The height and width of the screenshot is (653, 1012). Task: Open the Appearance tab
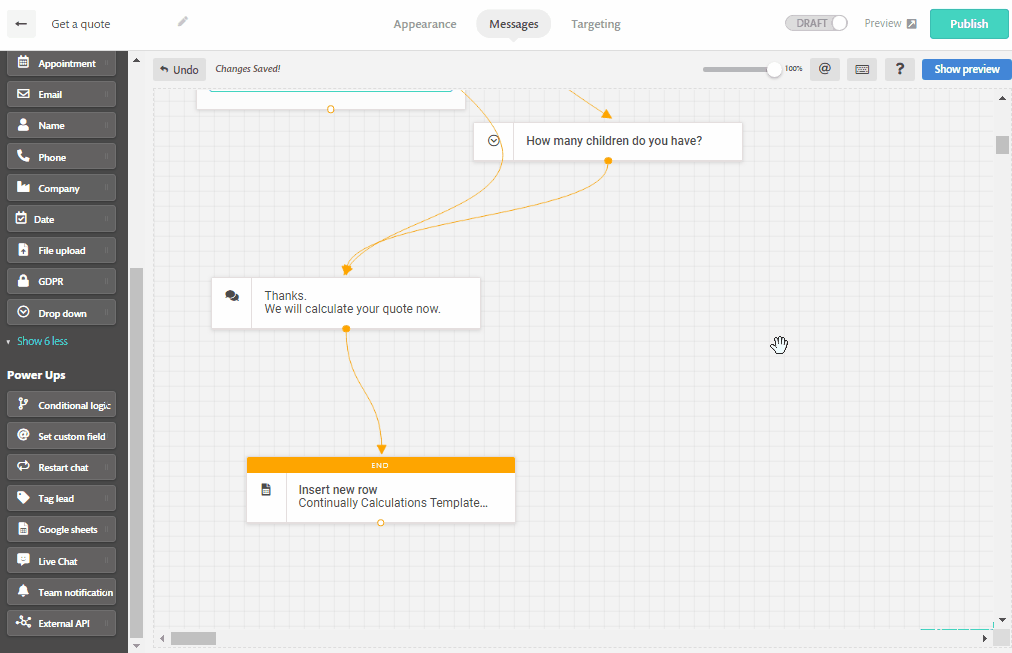point(425,24)
